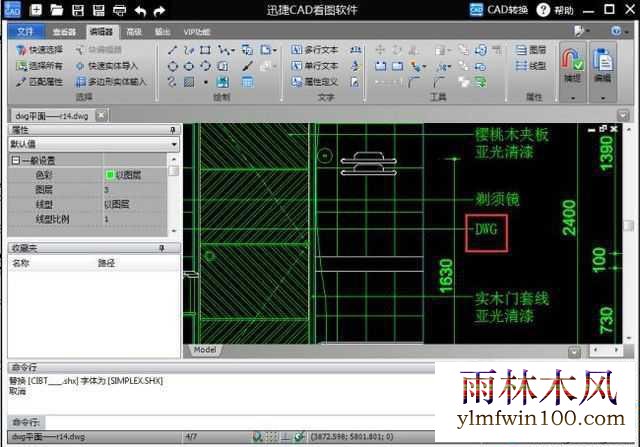Click the command line input field
The width and height of the screenshot is (640, 447).
(x=239, y=422)
